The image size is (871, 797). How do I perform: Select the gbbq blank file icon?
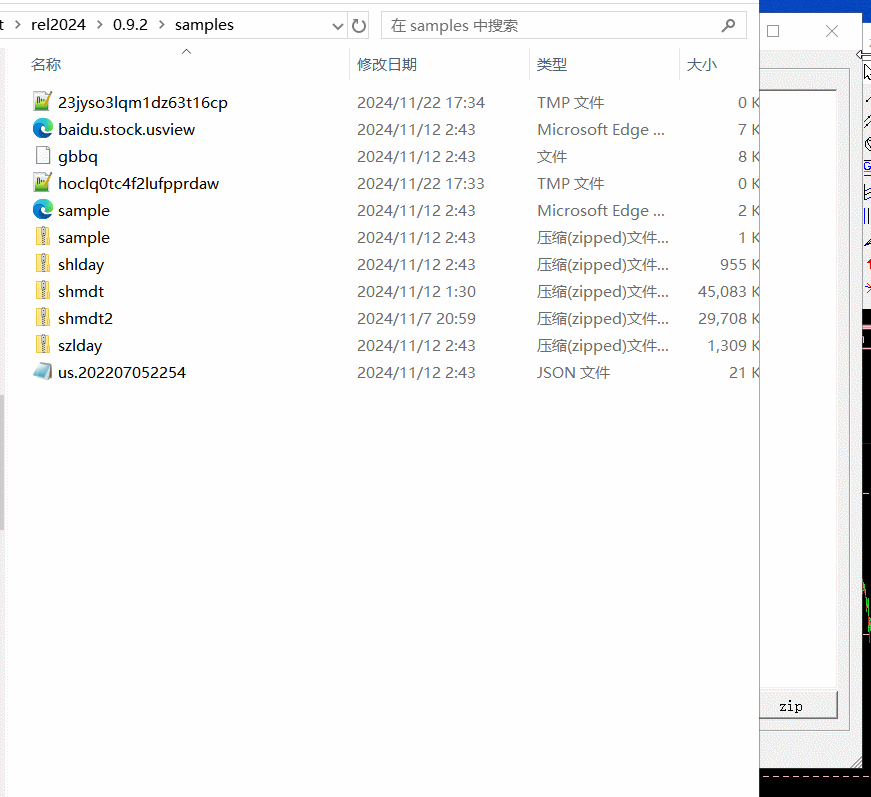(x=42, y=156)
